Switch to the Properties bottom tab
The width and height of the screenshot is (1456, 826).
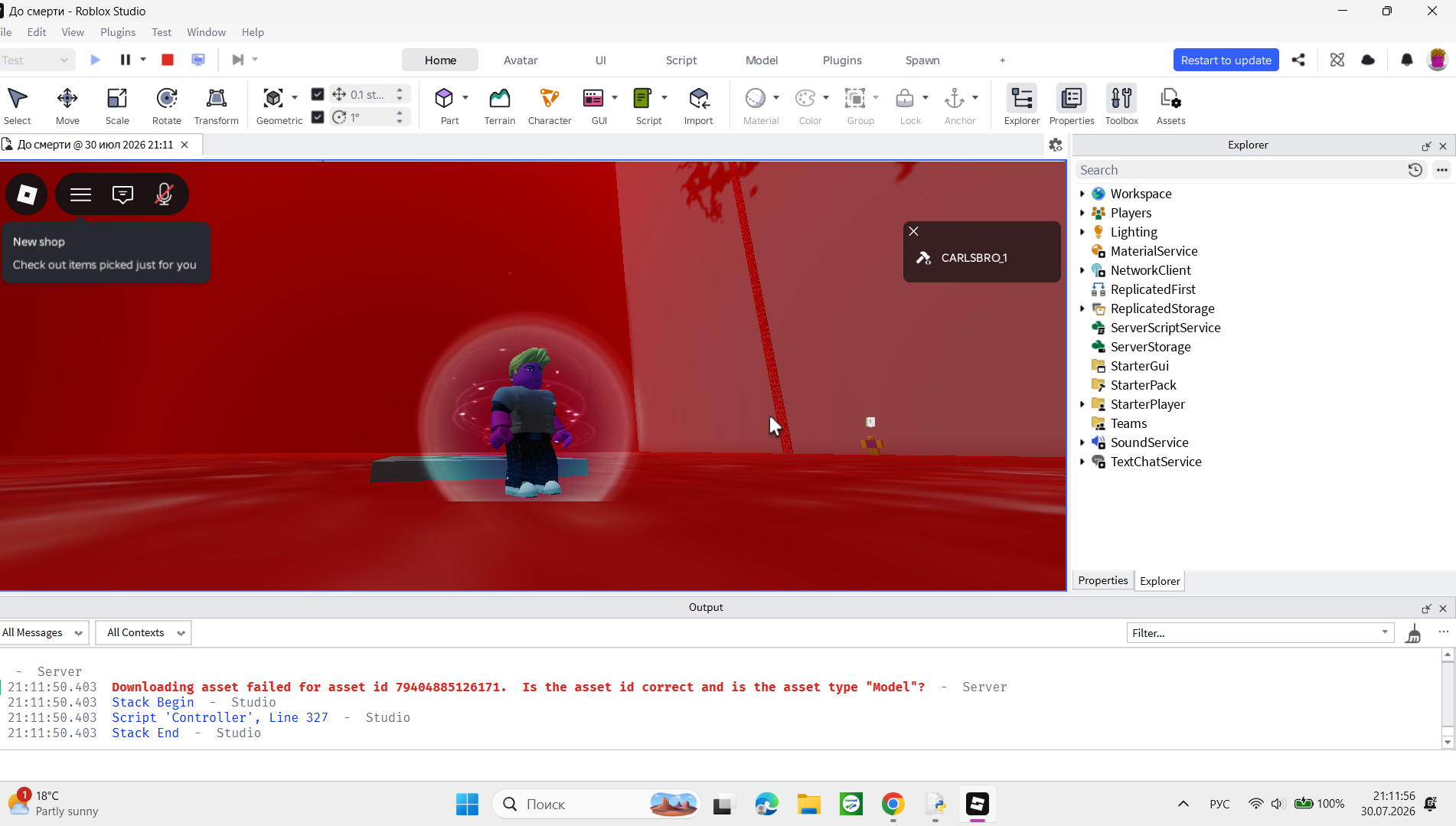(1102, 580)
